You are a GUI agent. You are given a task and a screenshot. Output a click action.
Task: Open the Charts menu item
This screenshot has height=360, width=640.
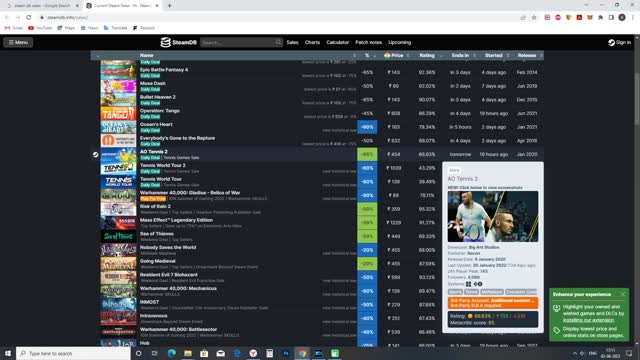312,42
